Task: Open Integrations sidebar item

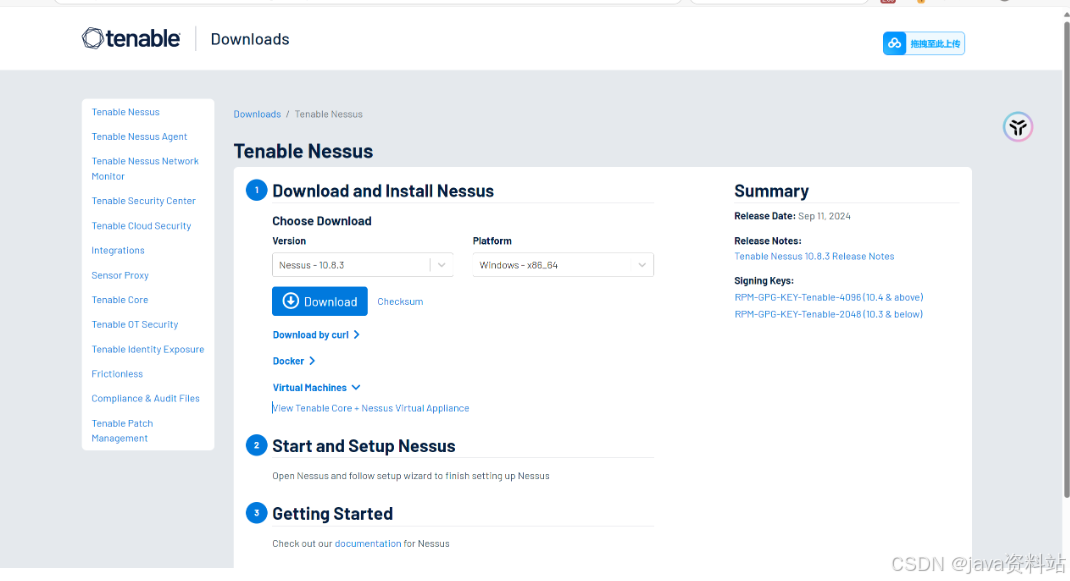Action: [118, 251]
